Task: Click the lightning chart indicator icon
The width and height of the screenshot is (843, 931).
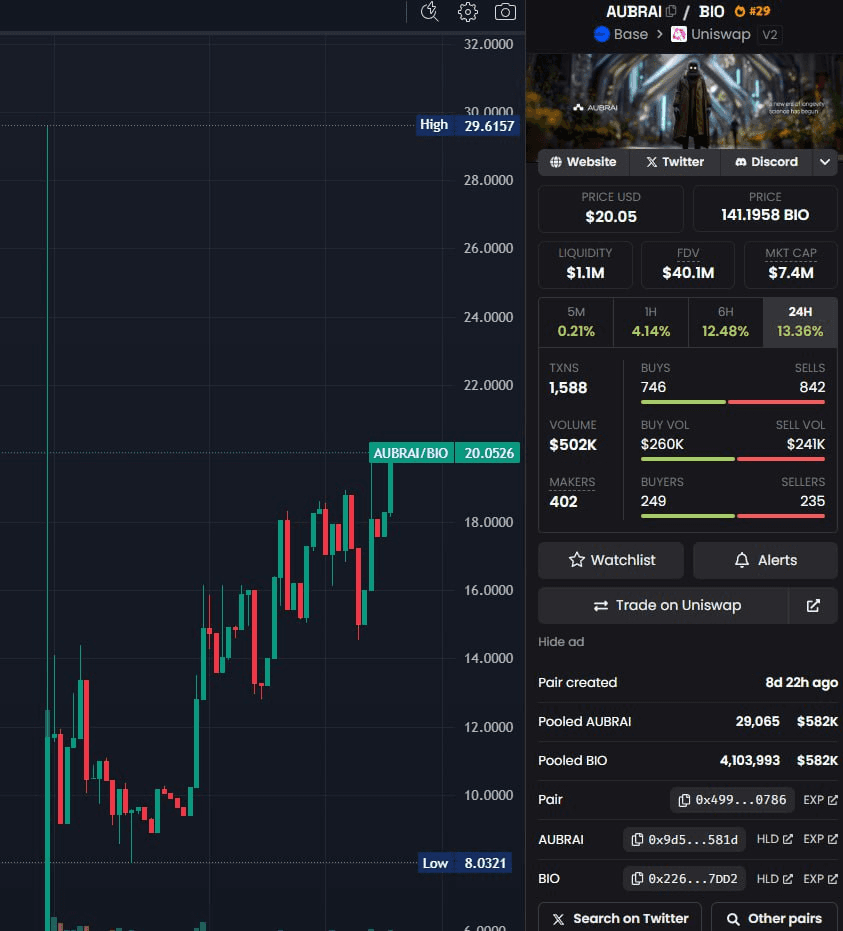Action: click(x=429, y=12)
